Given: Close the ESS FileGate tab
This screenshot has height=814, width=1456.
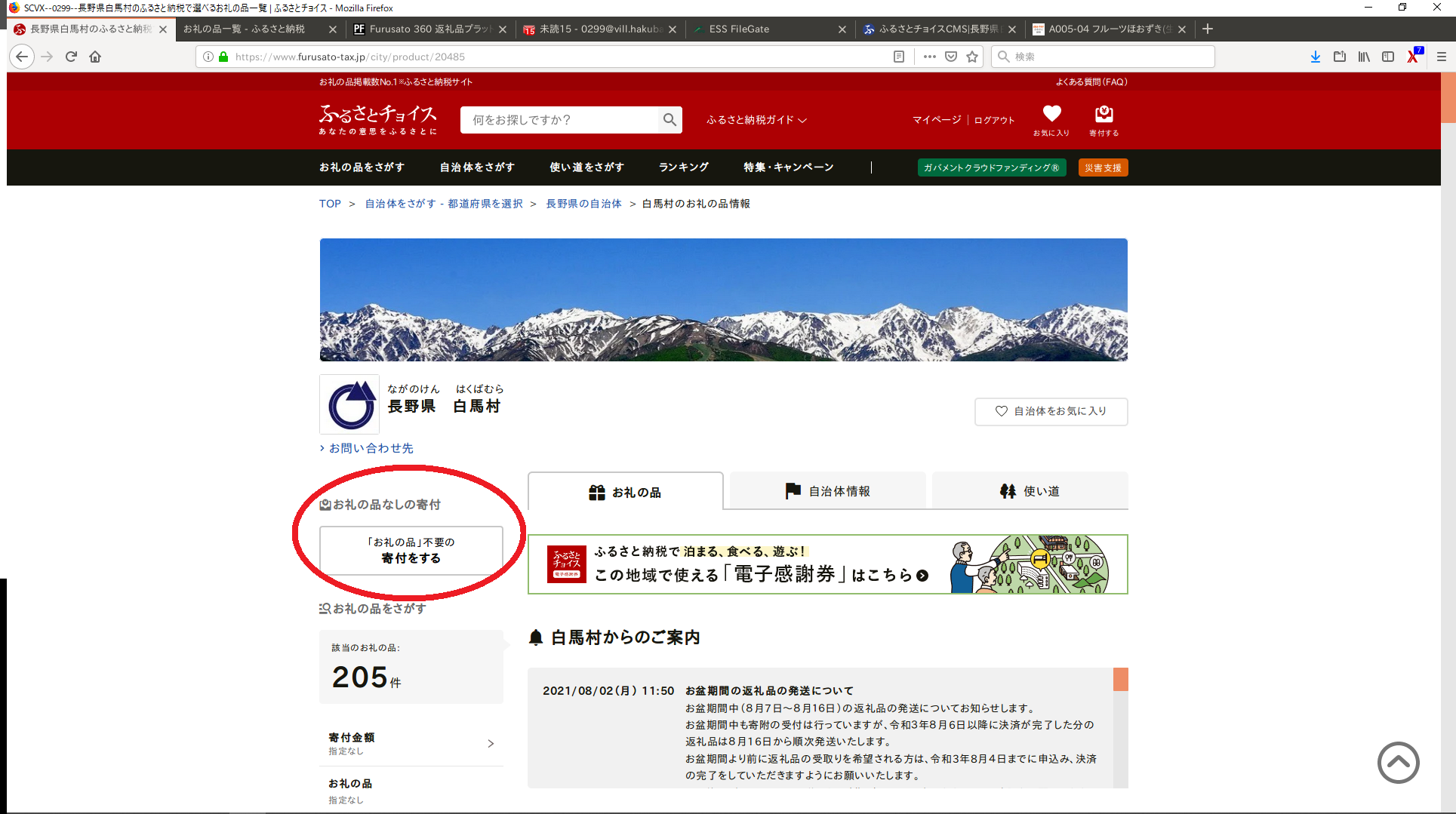Looking at the screenshot, I should coord(842,29).
